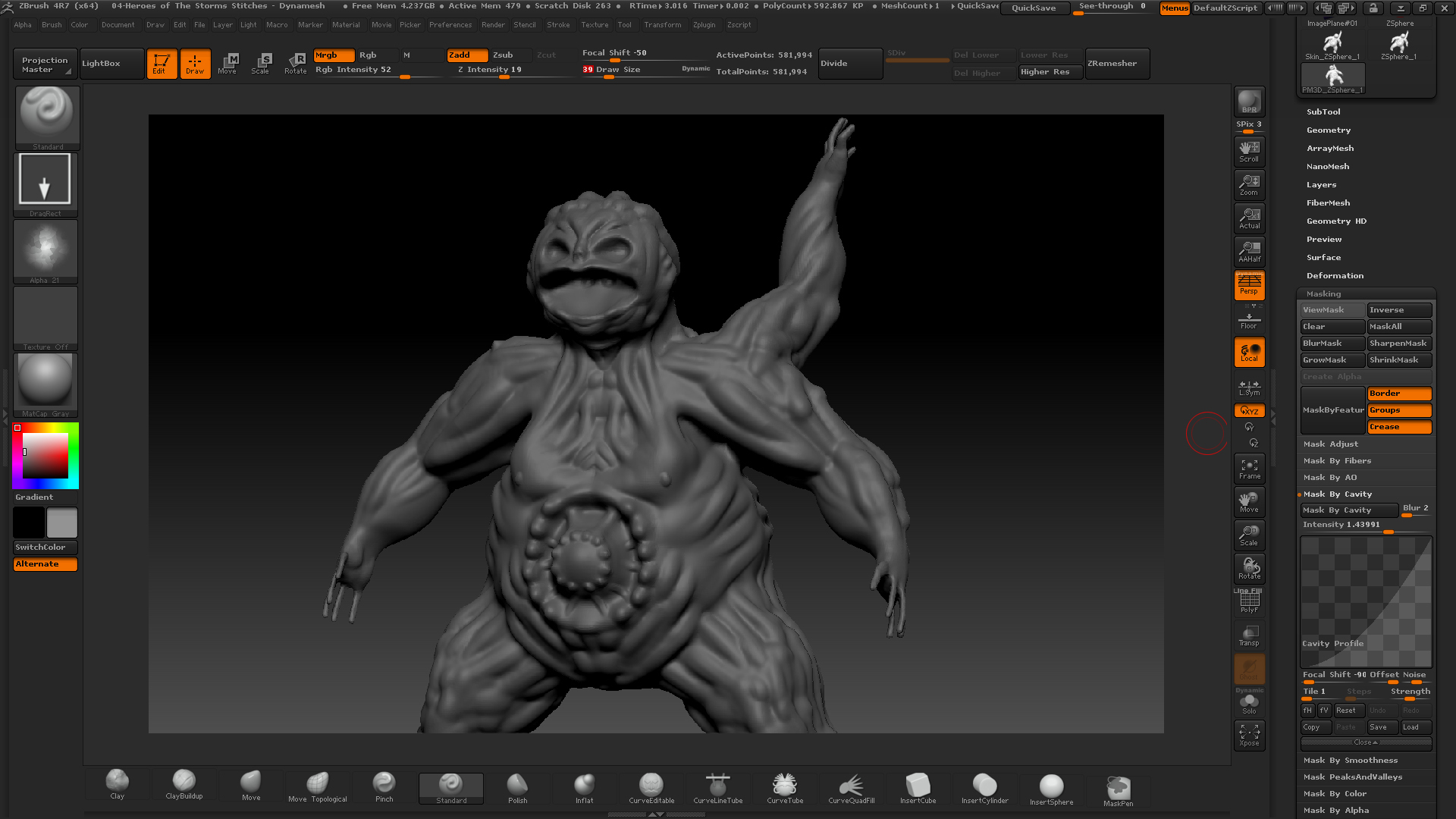Open the Stroke menu

[x=558, y=25]
